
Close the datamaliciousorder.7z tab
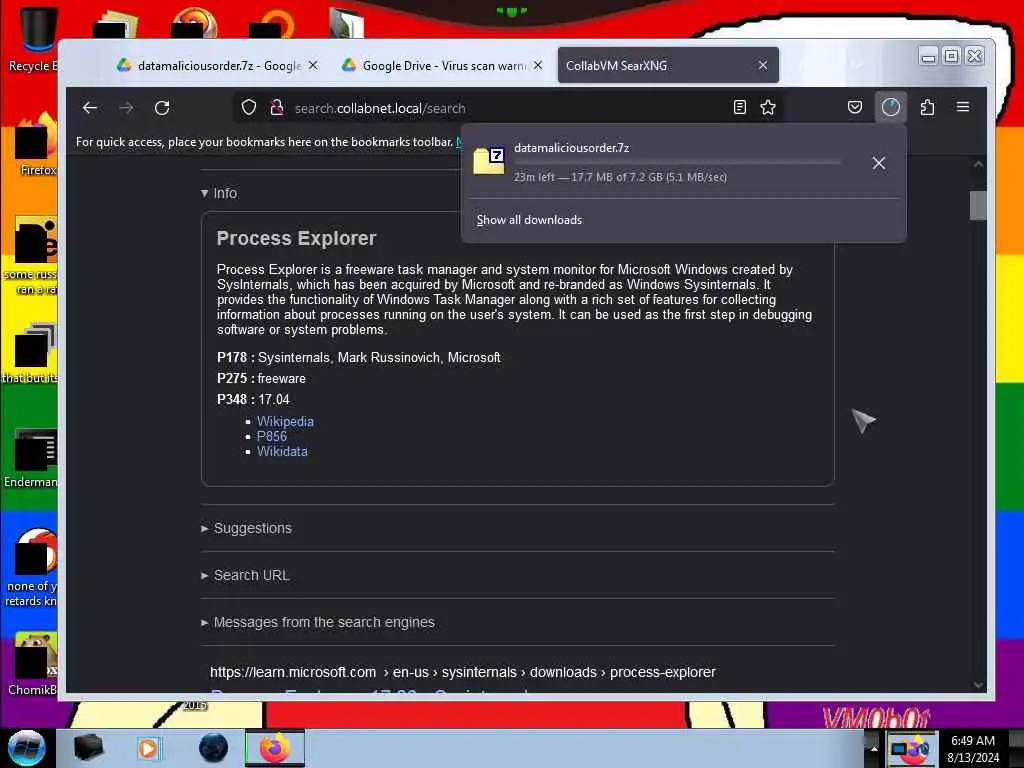click(x=313, y=65)
